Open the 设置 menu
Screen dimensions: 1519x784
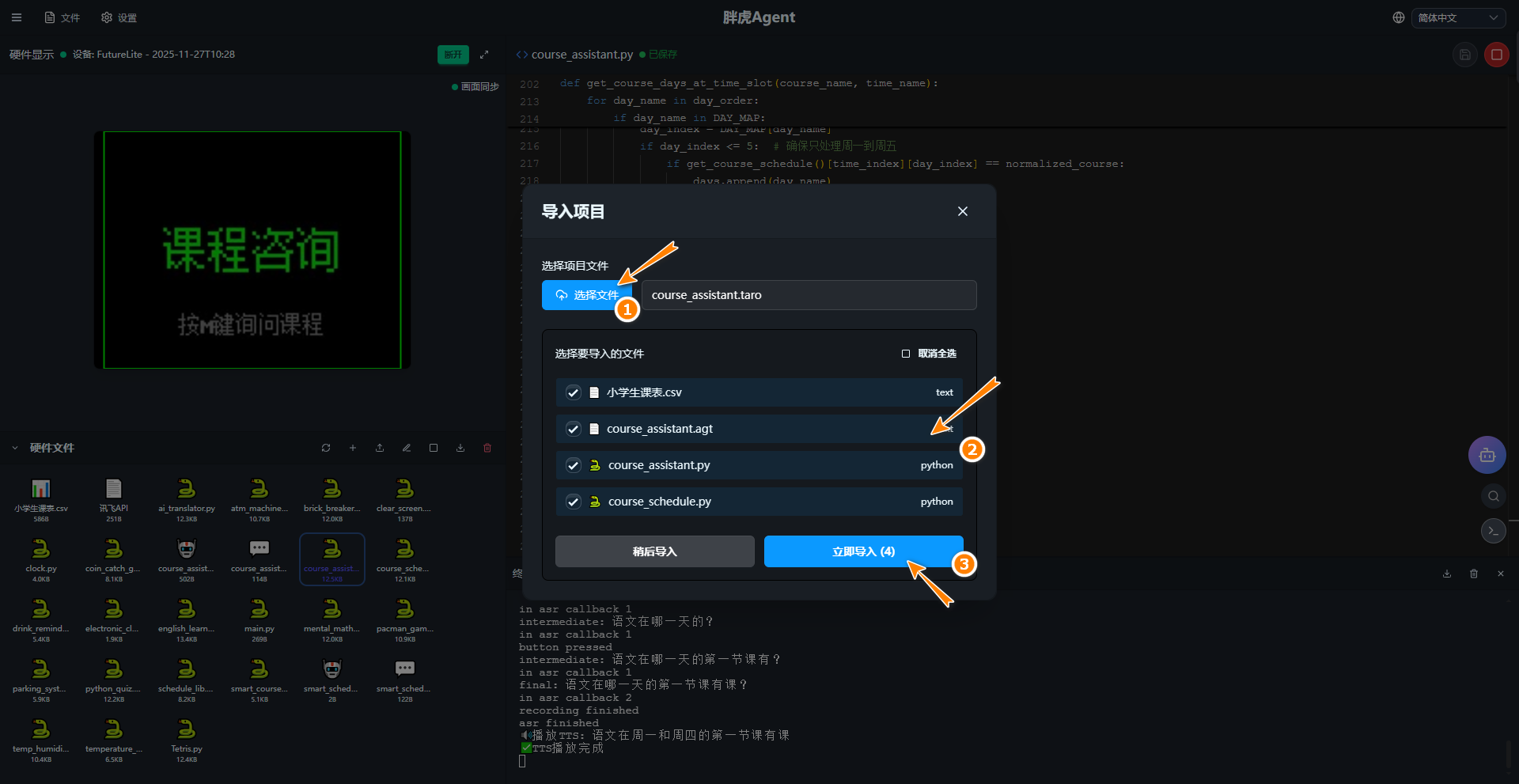(x=119, y=17)
